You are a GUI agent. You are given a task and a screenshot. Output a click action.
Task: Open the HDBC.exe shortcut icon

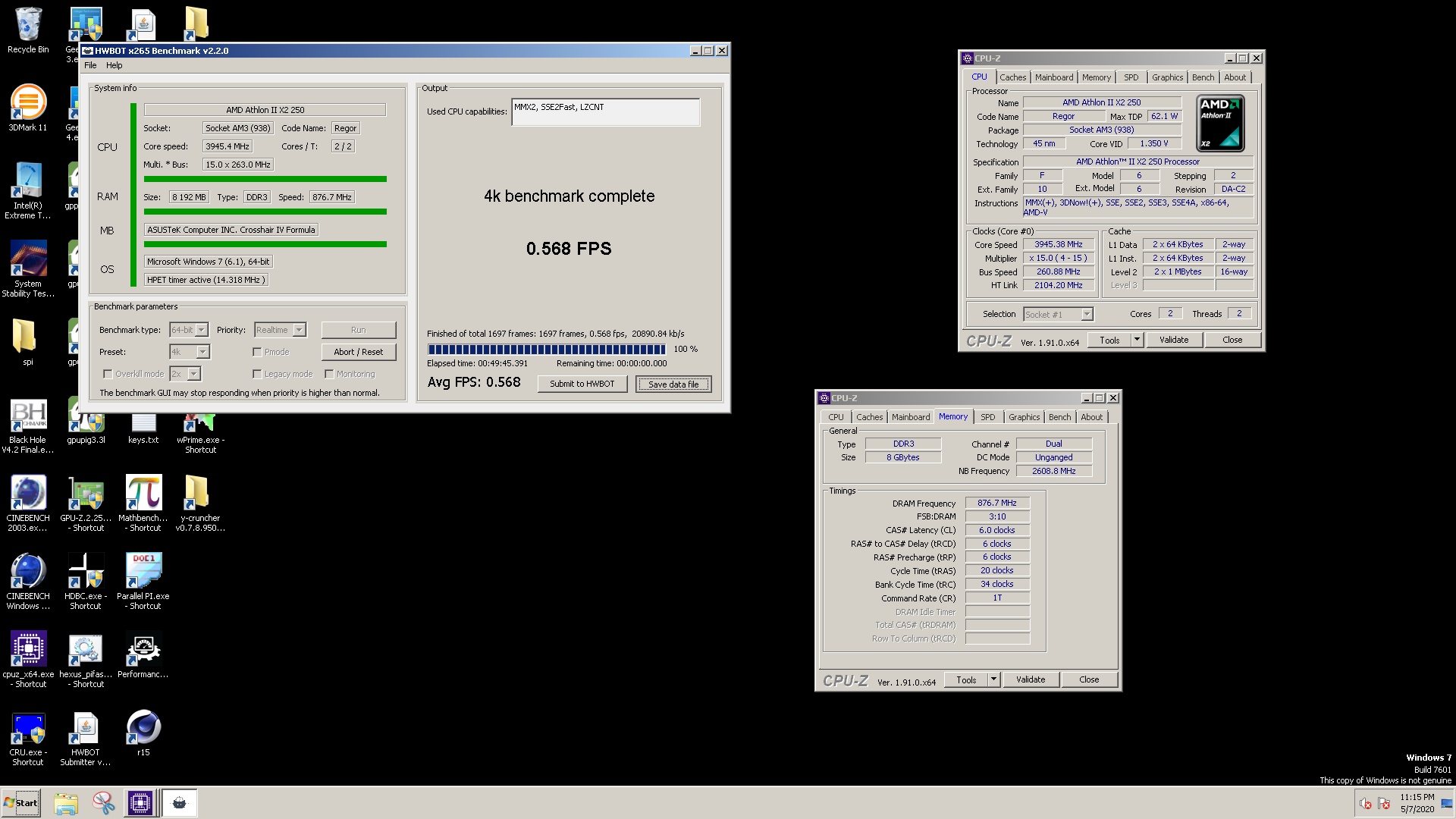tap(86, 582)
